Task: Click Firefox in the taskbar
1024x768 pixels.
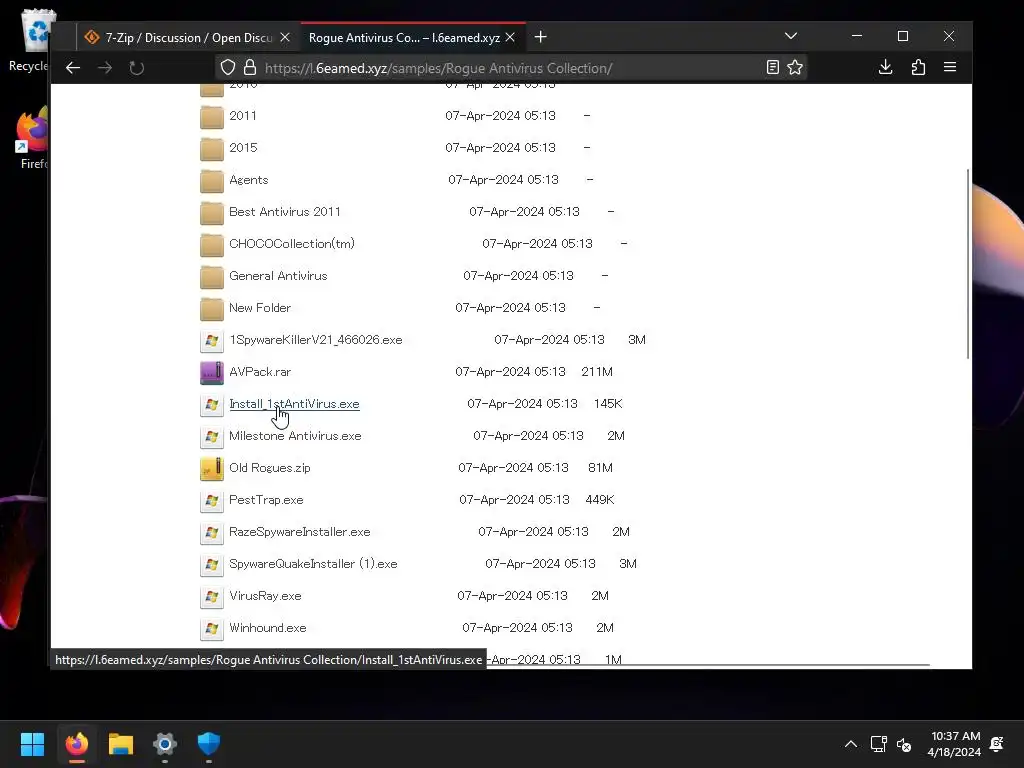Action: point(76,744)
